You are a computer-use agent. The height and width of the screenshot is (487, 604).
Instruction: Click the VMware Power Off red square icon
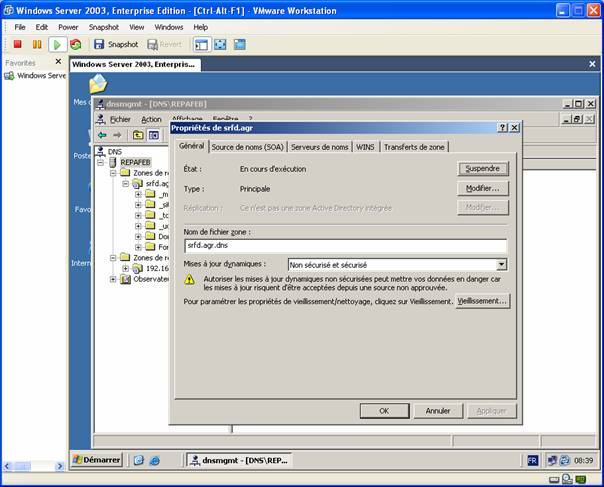click(17, 44)
